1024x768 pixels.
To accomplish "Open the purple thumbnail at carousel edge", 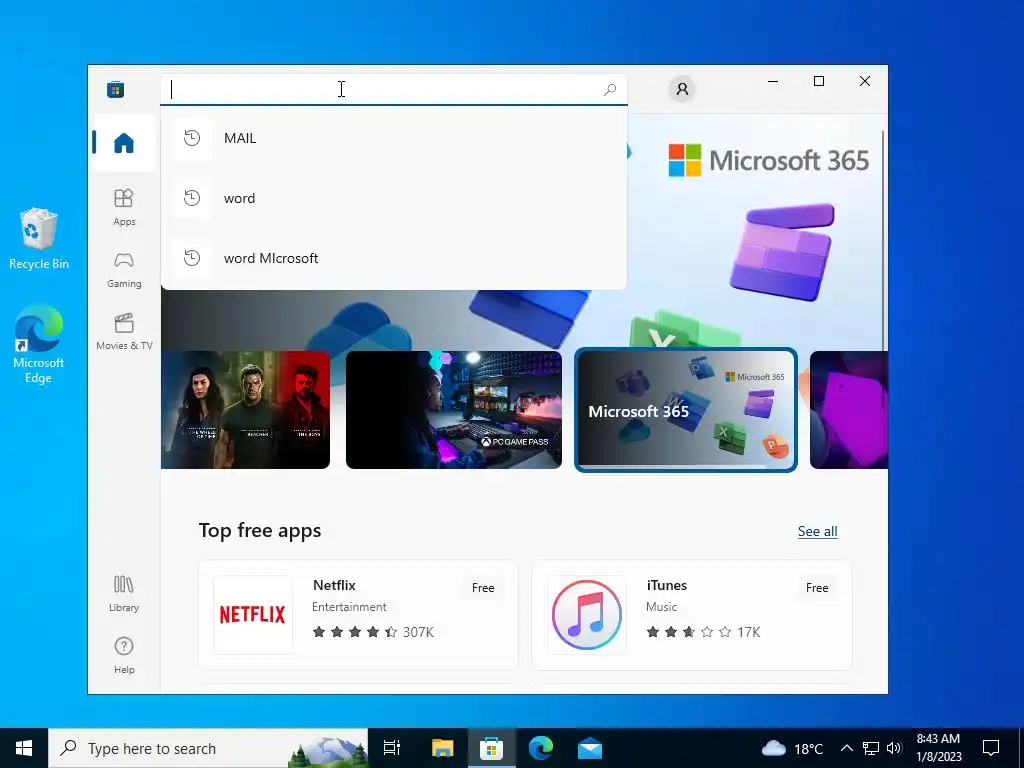I will [849, 410].
